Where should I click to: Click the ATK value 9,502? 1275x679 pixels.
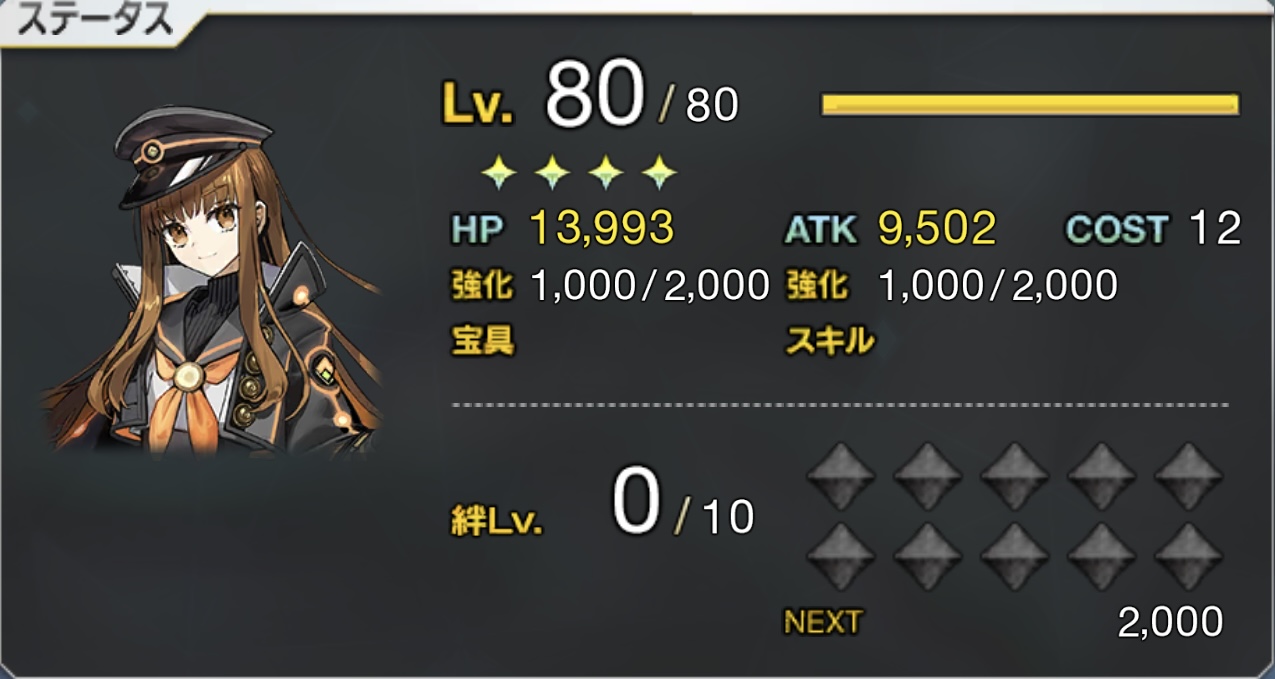tap(937, 229)
